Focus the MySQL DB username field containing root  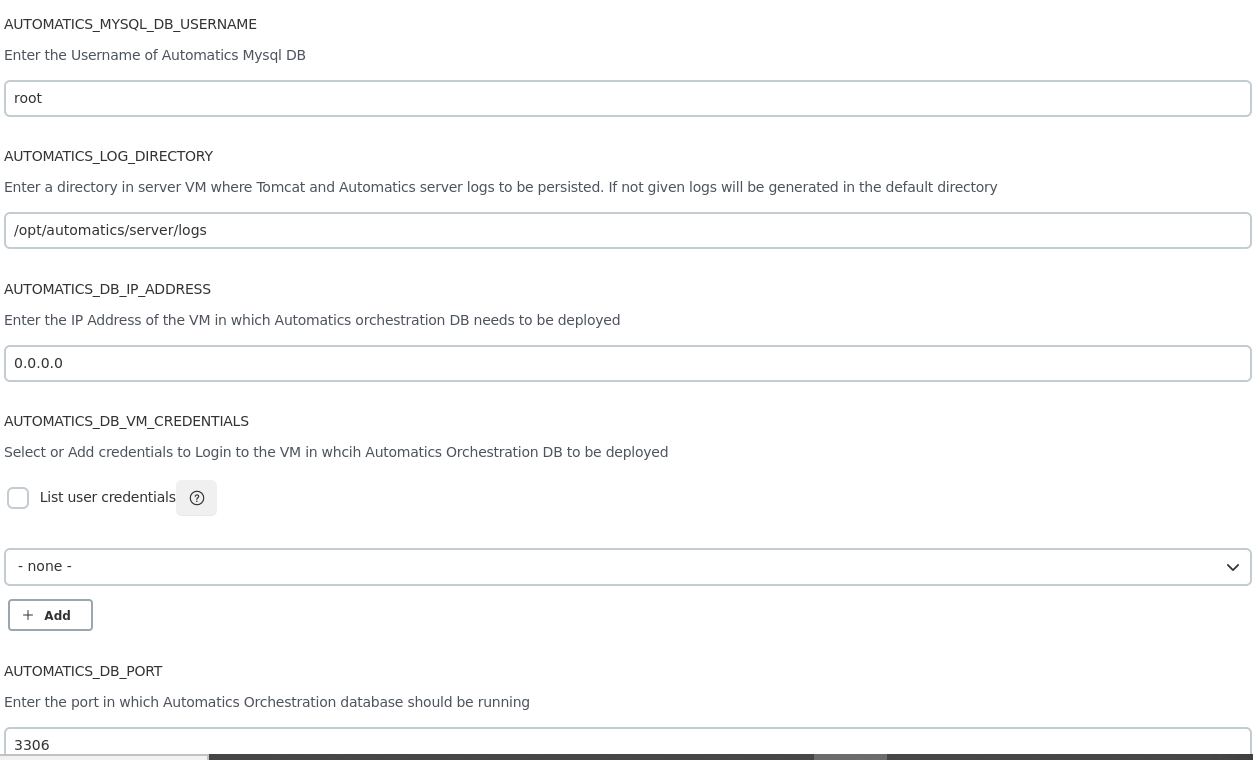click(x=627, y=99)
